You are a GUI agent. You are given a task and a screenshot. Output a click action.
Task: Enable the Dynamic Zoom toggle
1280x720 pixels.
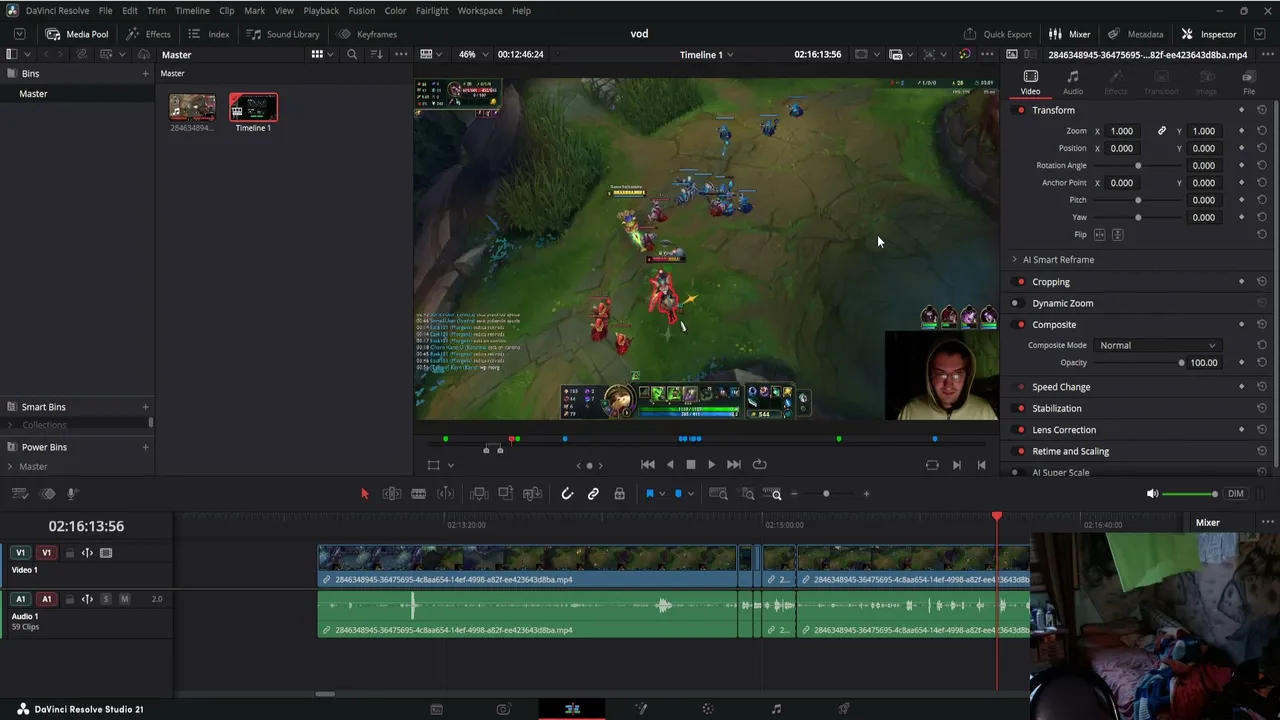click(x=1015, y=303)
